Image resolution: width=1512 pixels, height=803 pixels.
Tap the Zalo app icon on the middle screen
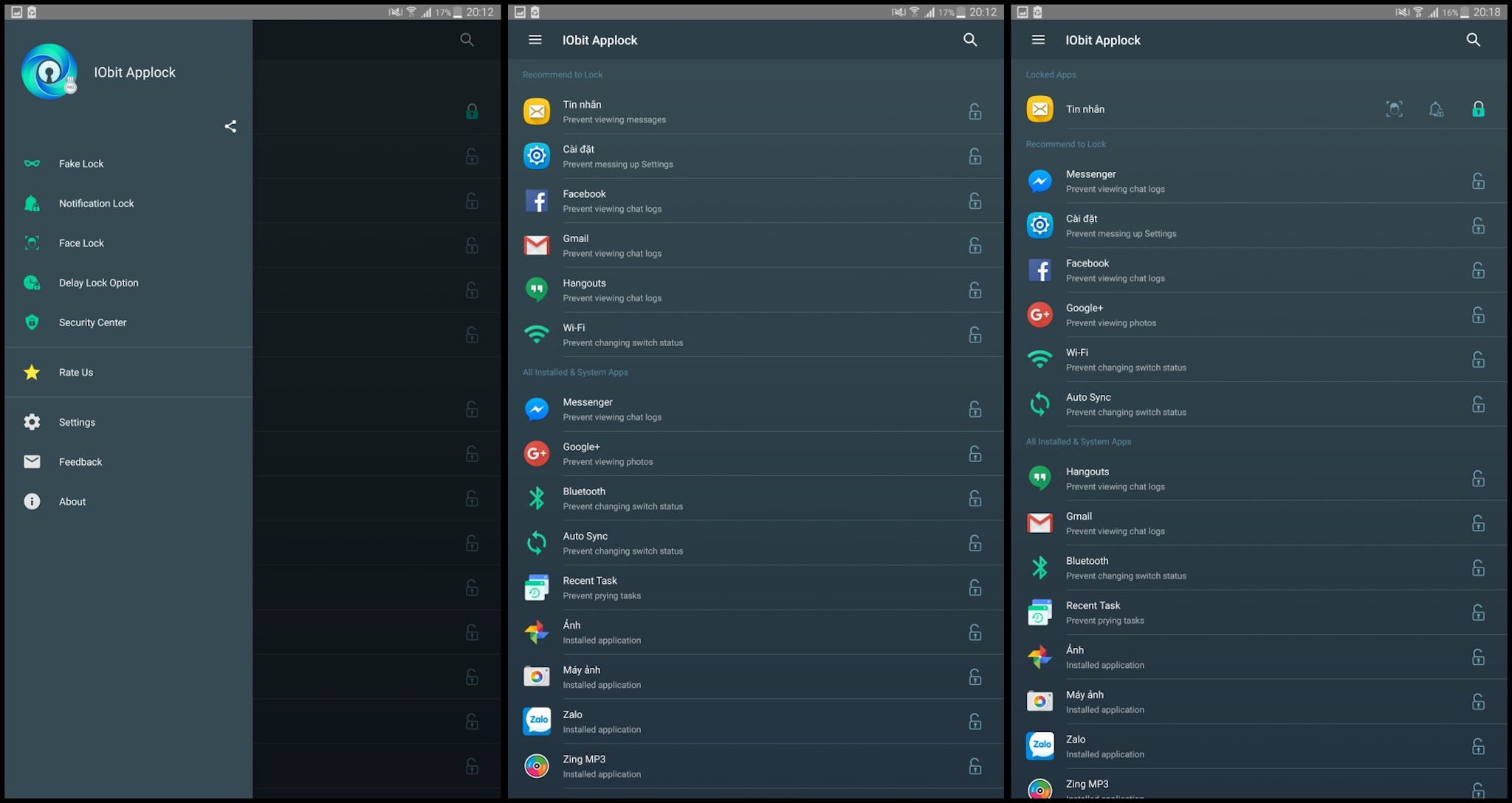click(x=537, y=721)
